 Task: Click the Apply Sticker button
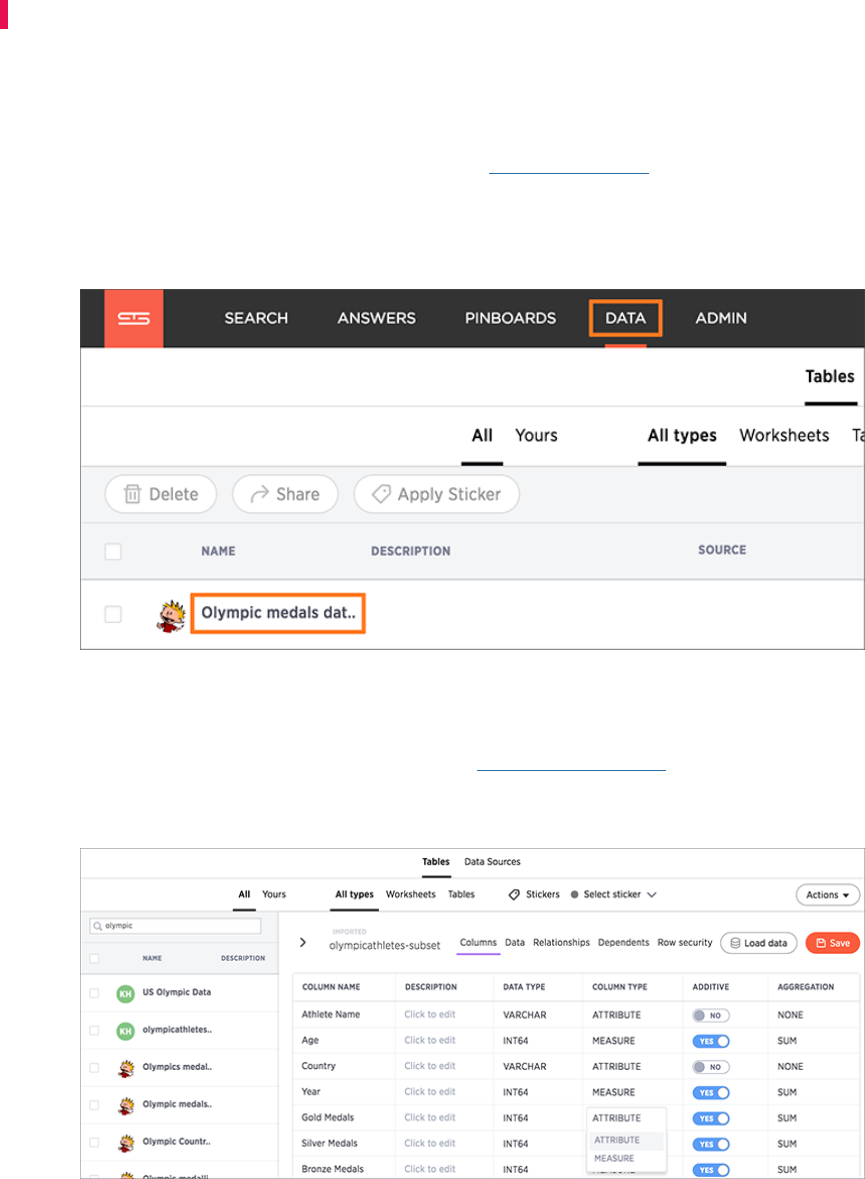436,494
